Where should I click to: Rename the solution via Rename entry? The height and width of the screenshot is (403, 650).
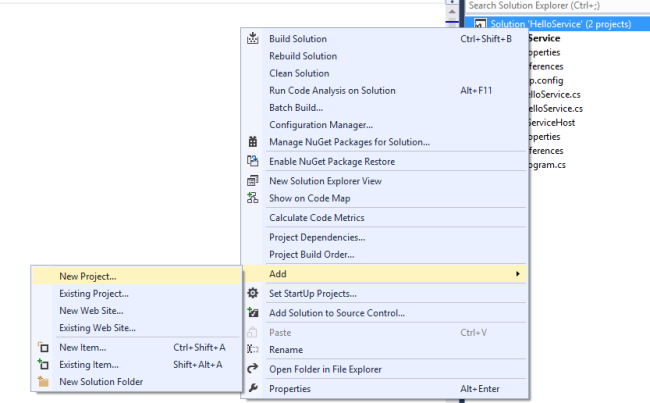point(286,350)
